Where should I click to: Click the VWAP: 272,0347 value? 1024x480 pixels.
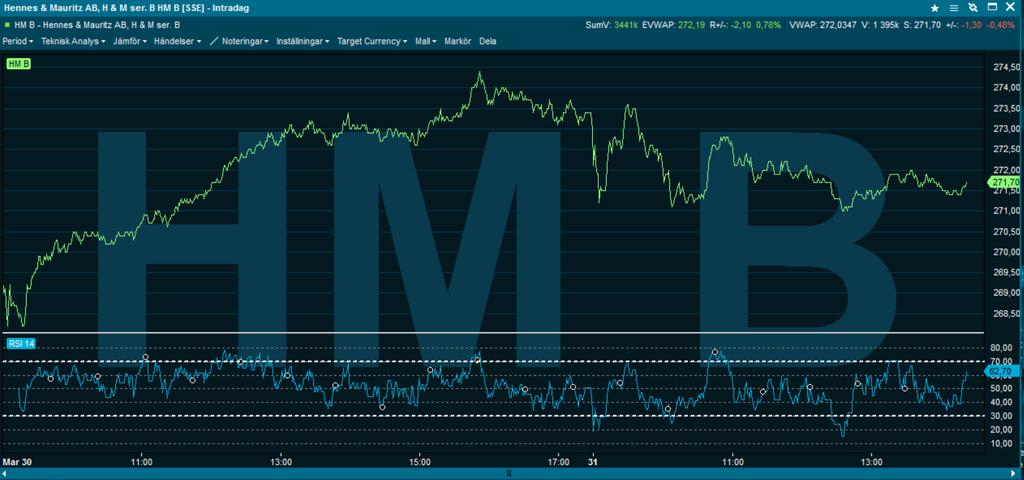(x=822, y=25)
